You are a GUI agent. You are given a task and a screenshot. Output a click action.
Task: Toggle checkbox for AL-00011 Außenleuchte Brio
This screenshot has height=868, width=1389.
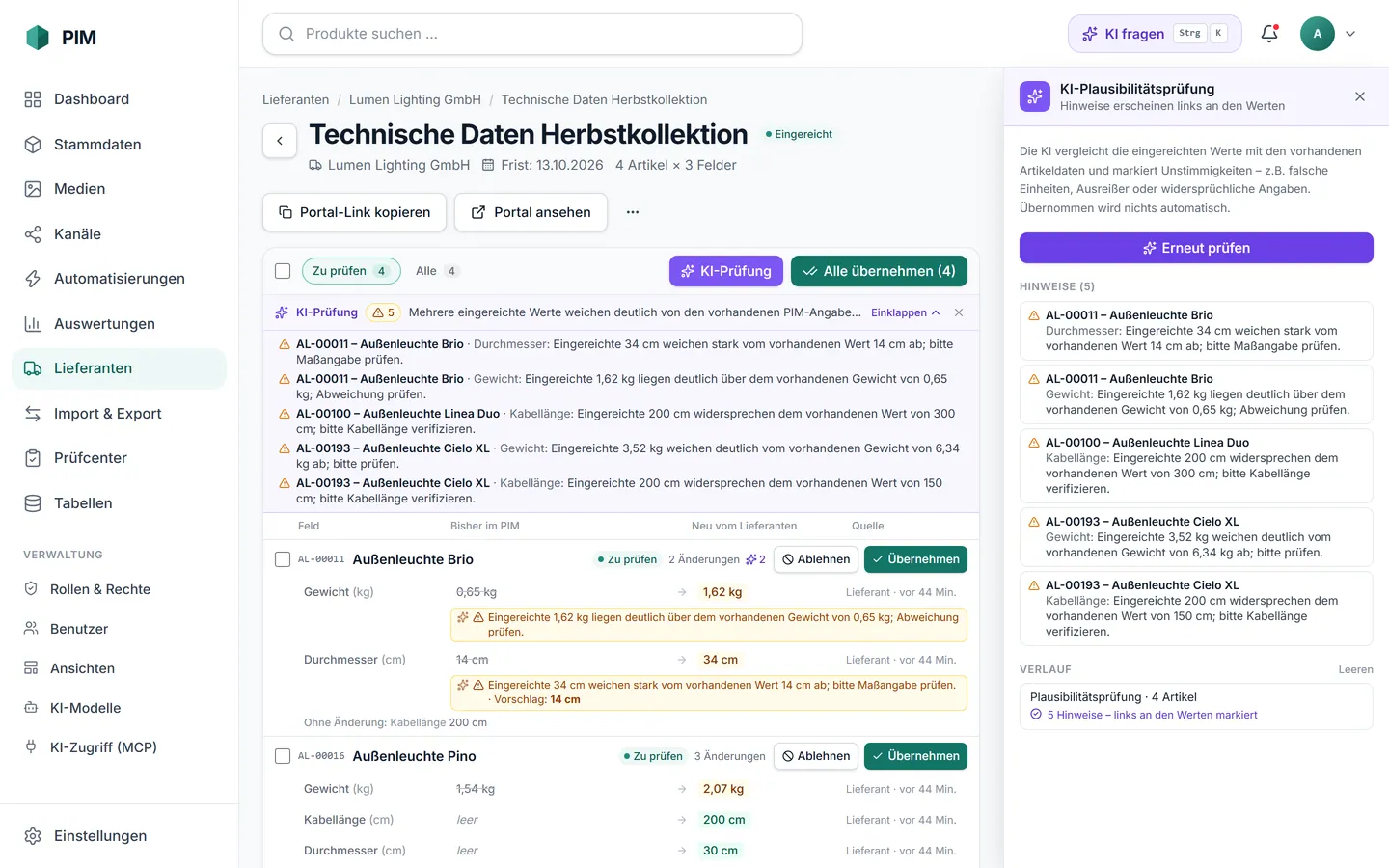click(x=283, y=559)
